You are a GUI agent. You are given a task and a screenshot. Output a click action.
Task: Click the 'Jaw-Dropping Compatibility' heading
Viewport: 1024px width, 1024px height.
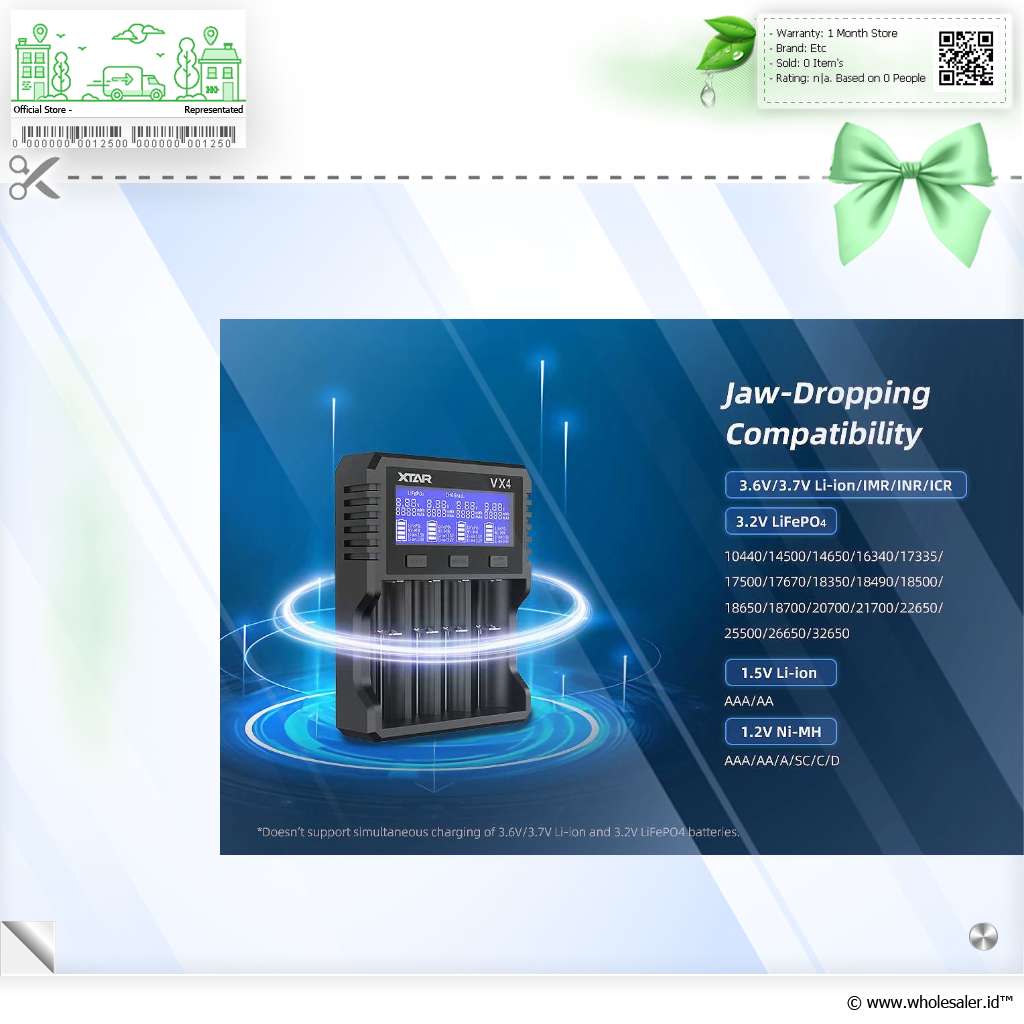[x=826, y=414]
